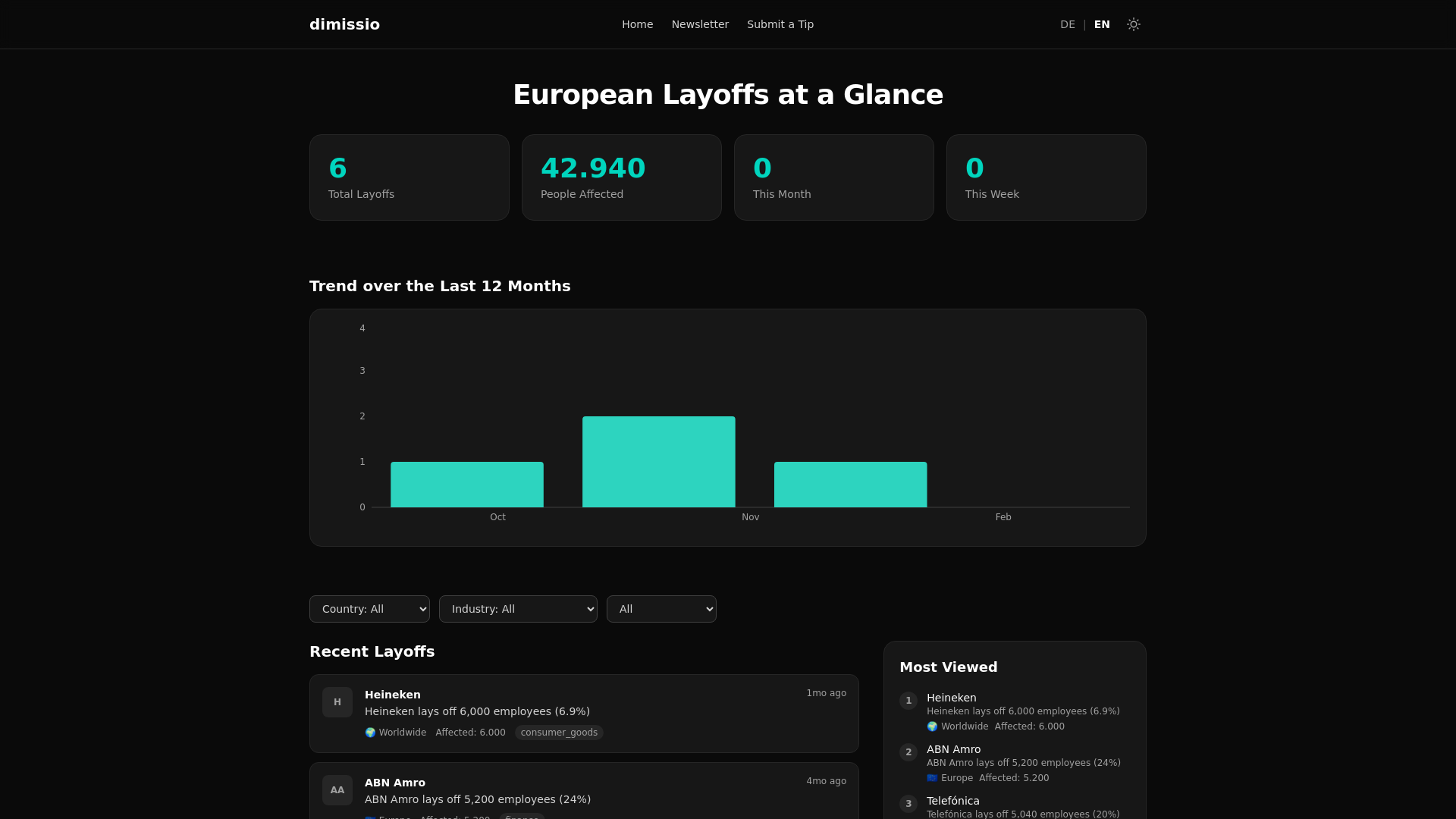Click the third chart bar near Nov
Viewport: 1456px width, 819px height.
click(x=851, y=485)
